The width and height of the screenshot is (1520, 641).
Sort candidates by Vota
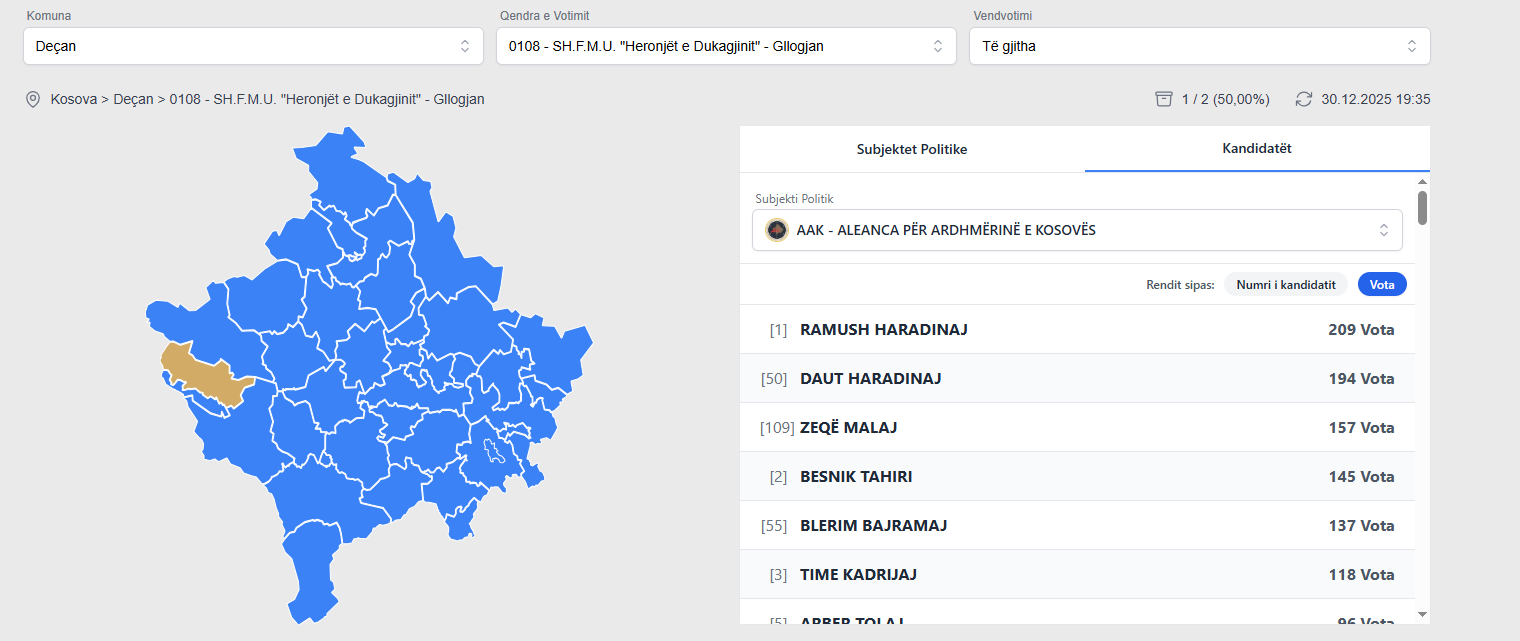tap(1382, 285)
